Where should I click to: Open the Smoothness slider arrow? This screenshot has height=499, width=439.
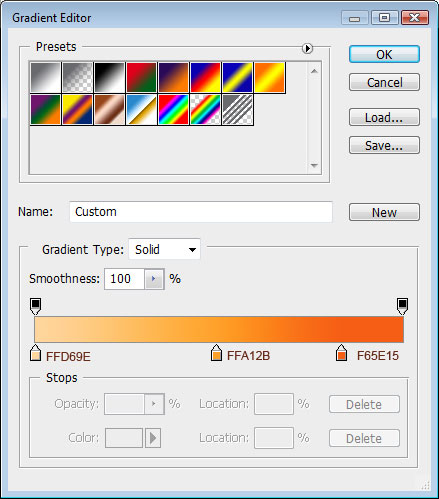click(x=154, y=279)
